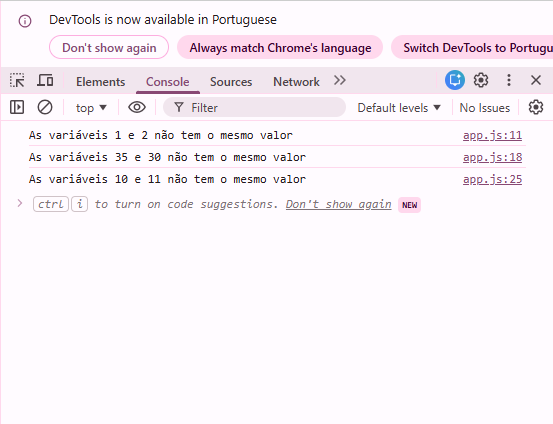Show the console sidebar panel

[x=17, y=107]
